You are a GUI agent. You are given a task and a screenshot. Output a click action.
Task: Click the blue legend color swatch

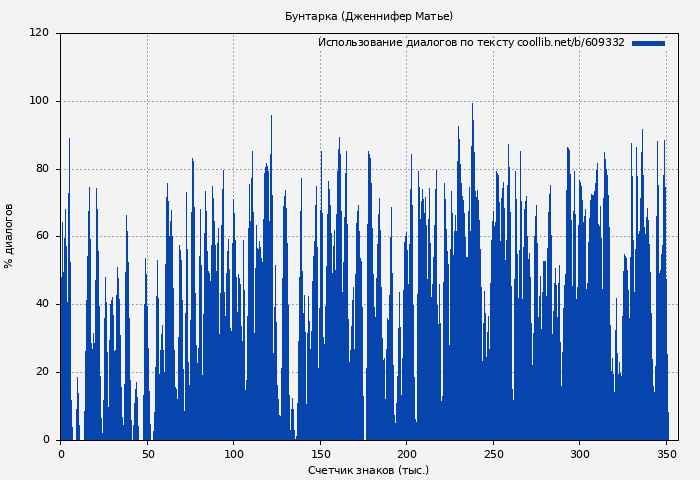(x=648, y=43)
